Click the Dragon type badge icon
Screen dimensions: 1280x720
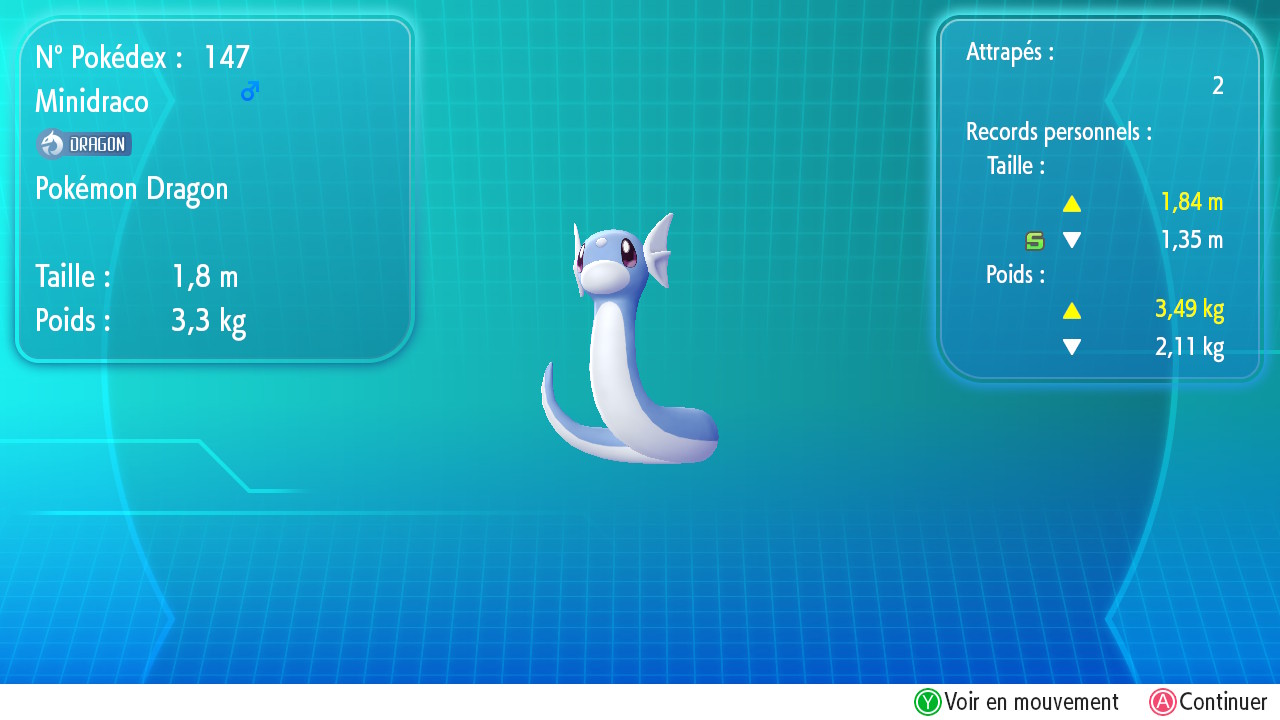click(84, 145)
